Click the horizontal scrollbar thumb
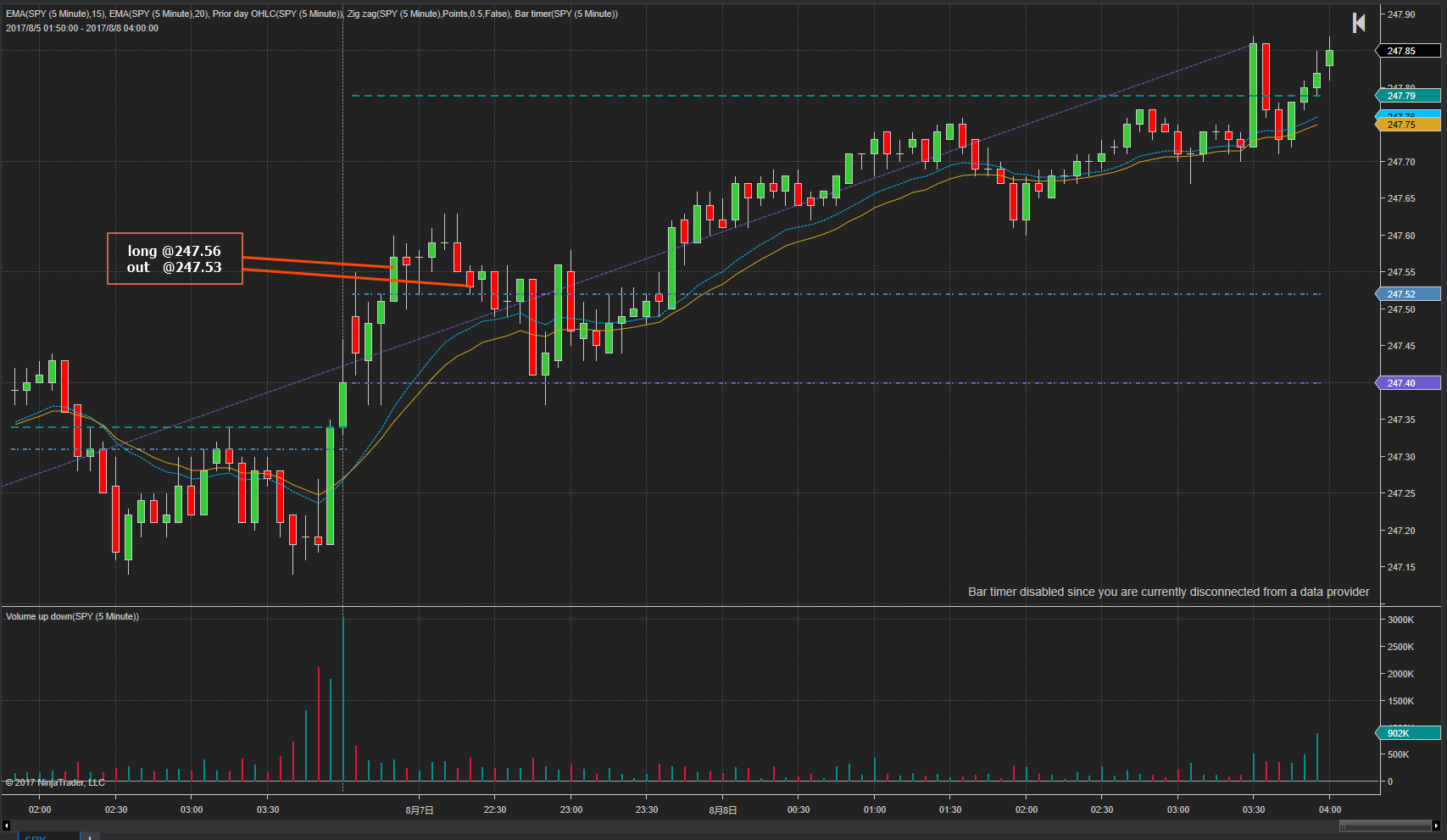1447x840 pixels. (x=1385, y=825)
